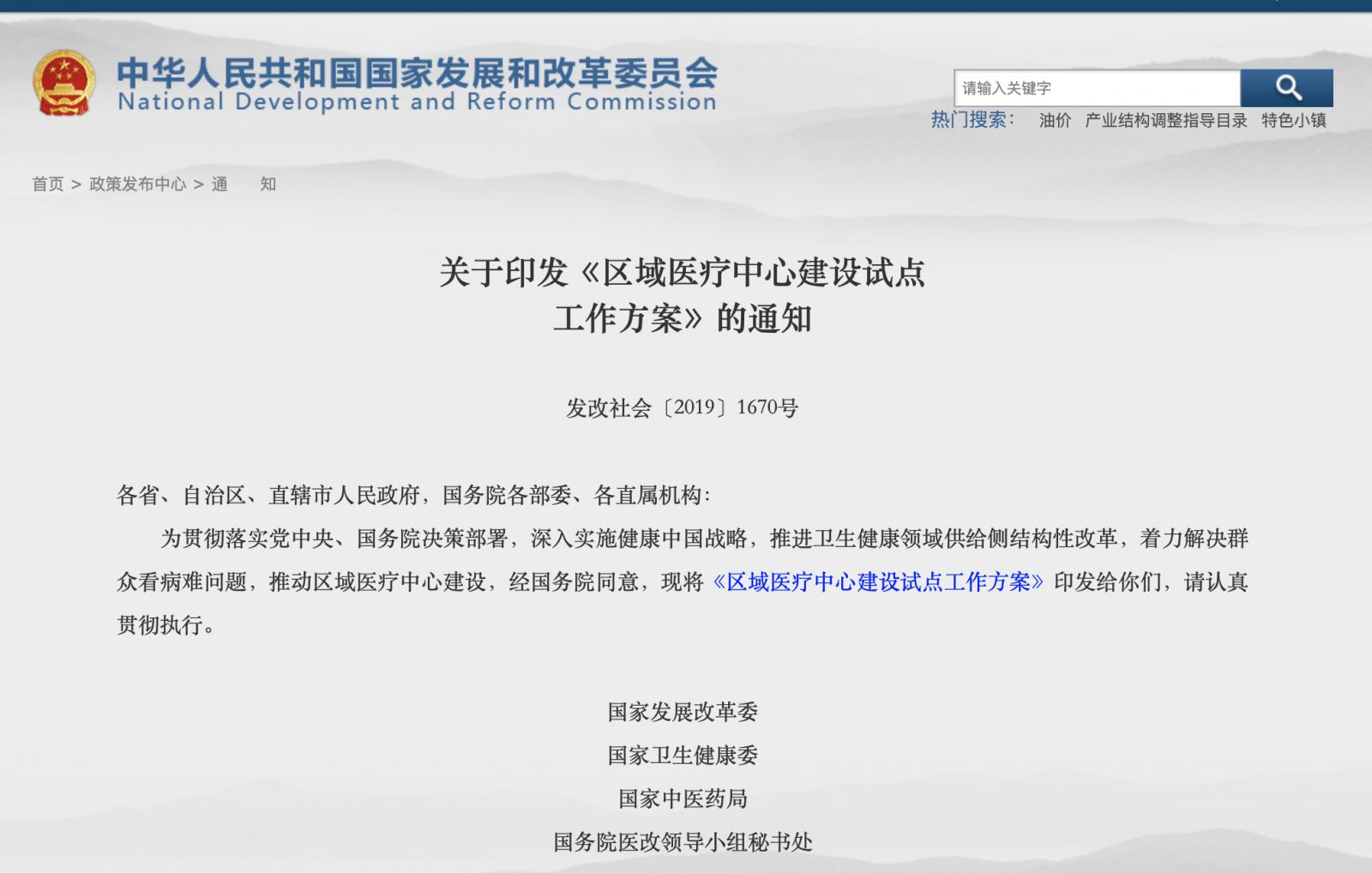Click the National Development and Reform Commission subtitle
Viewport: 1372px width, 873px height.
[417, 102]
